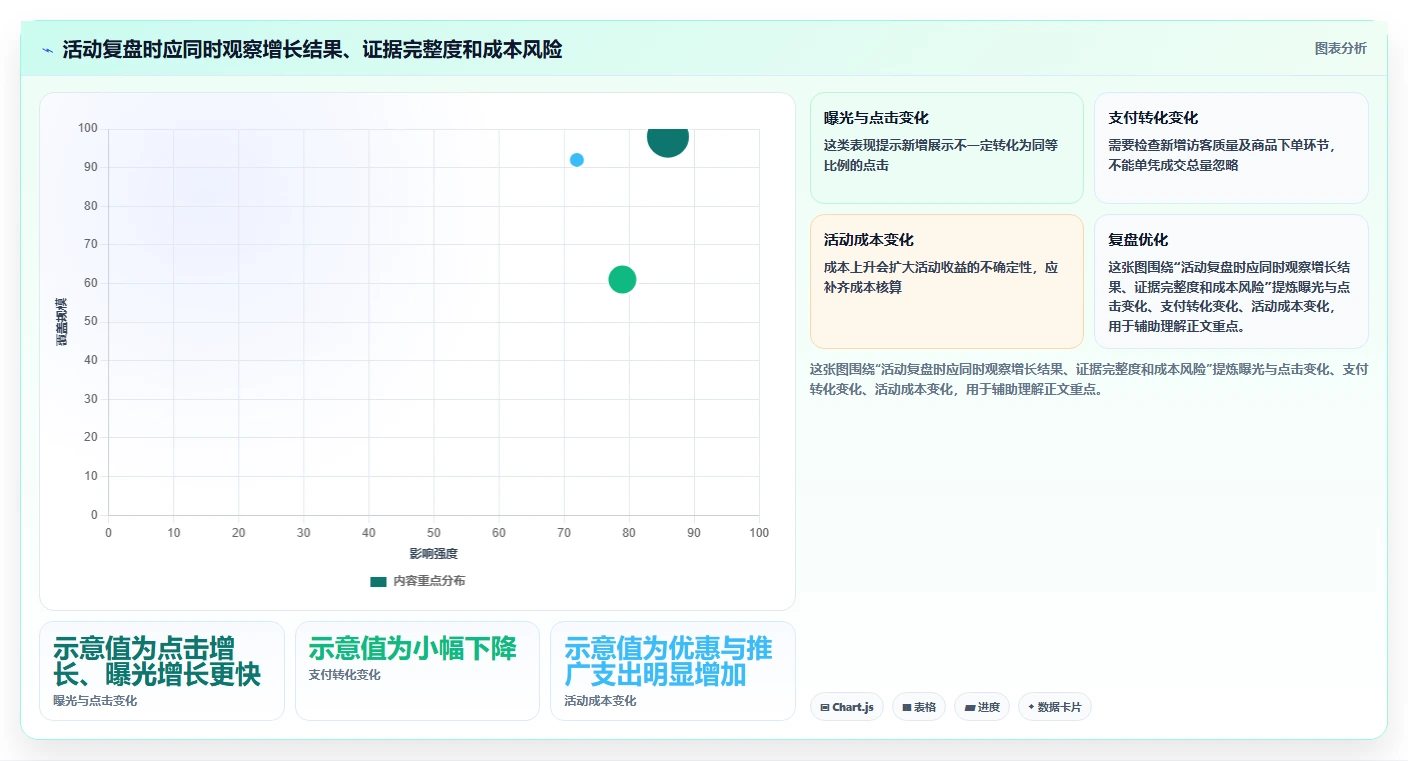Click the 支付转化变化 caption under second stat
The image size is (1408, 761).
(x=345, y=675)
